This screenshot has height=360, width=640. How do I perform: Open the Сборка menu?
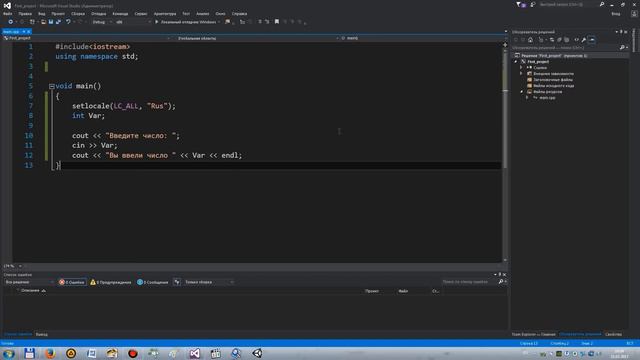coord(78,13)
